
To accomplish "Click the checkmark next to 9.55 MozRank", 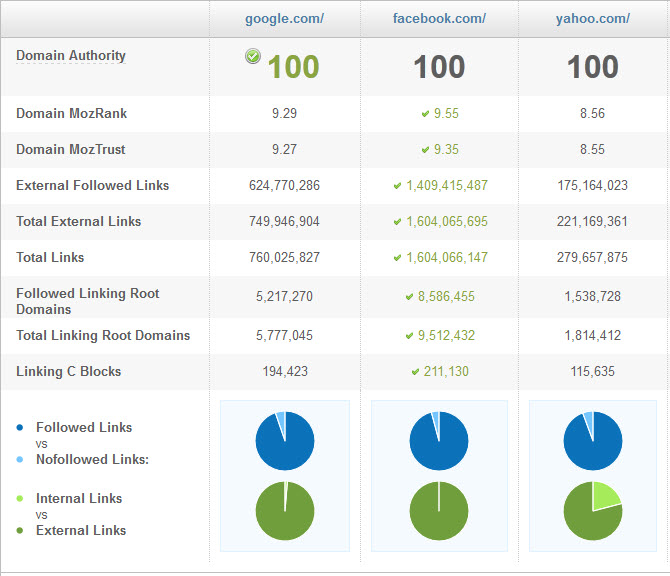I will pyautogui.click(x=425, y=114).
